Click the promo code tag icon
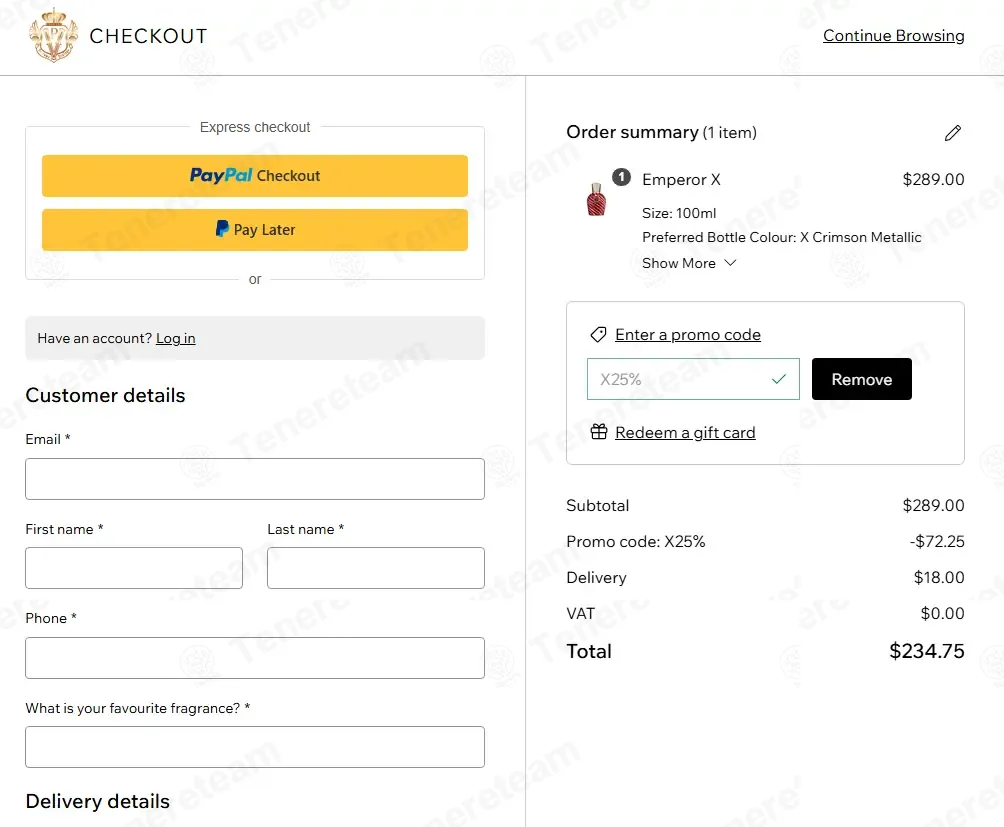 (598, 334)
